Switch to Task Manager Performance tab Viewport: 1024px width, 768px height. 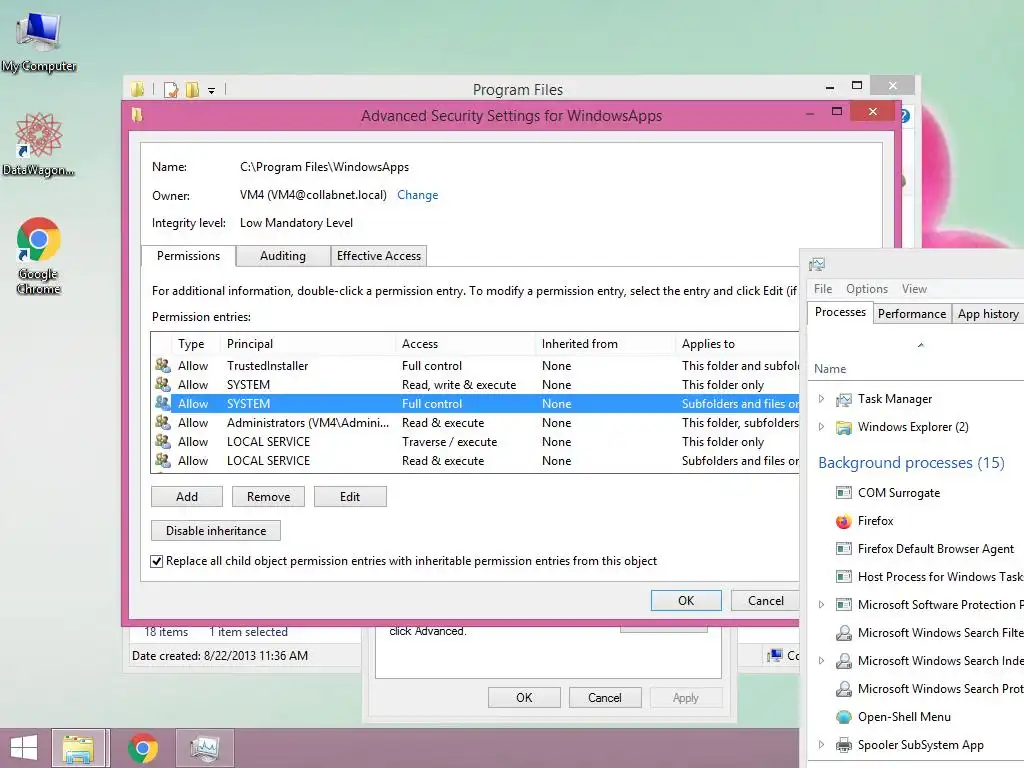[912, 314]
